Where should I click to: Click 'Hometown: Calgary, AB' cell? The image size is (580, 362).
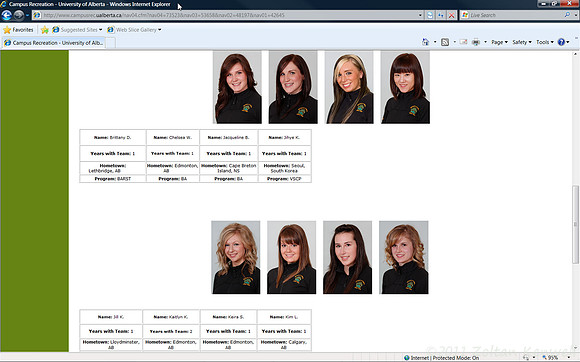point(284,345)
